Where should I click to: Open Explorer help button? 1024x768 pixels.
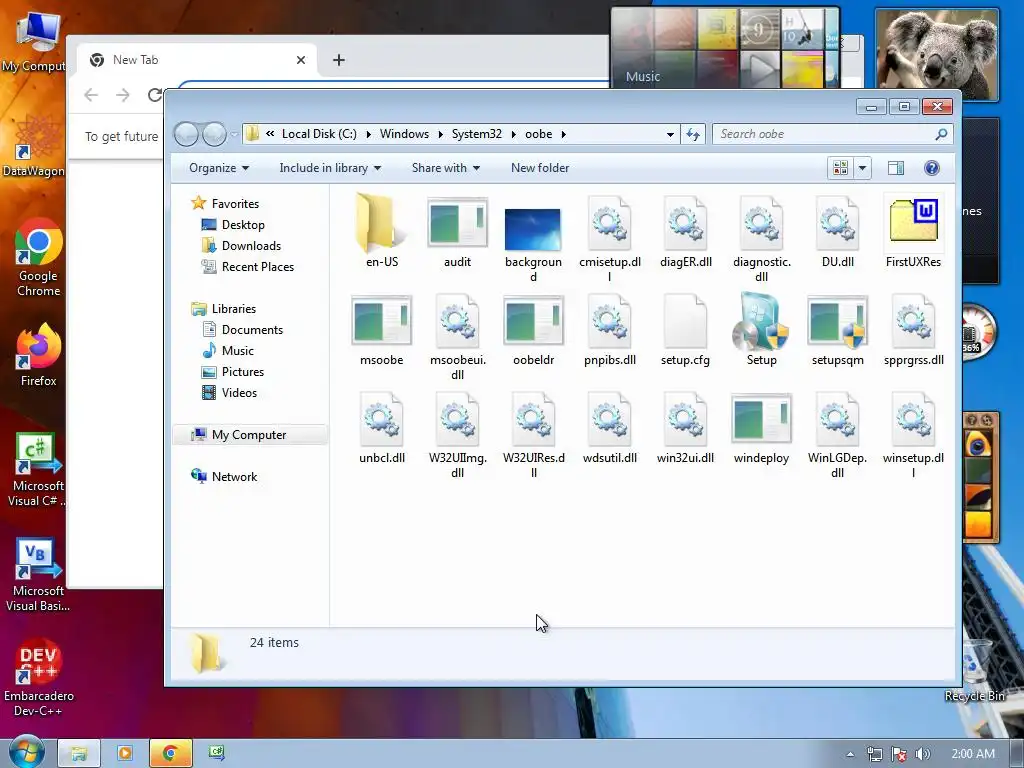931,168
